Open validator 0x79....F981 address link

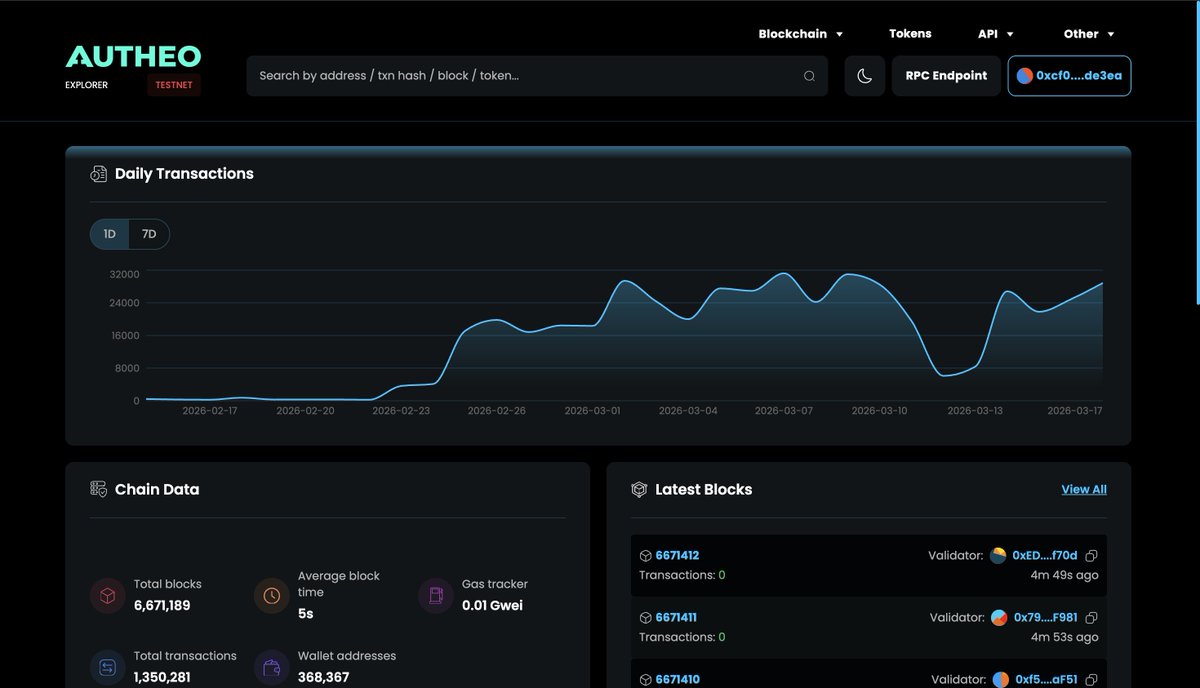1046,618
